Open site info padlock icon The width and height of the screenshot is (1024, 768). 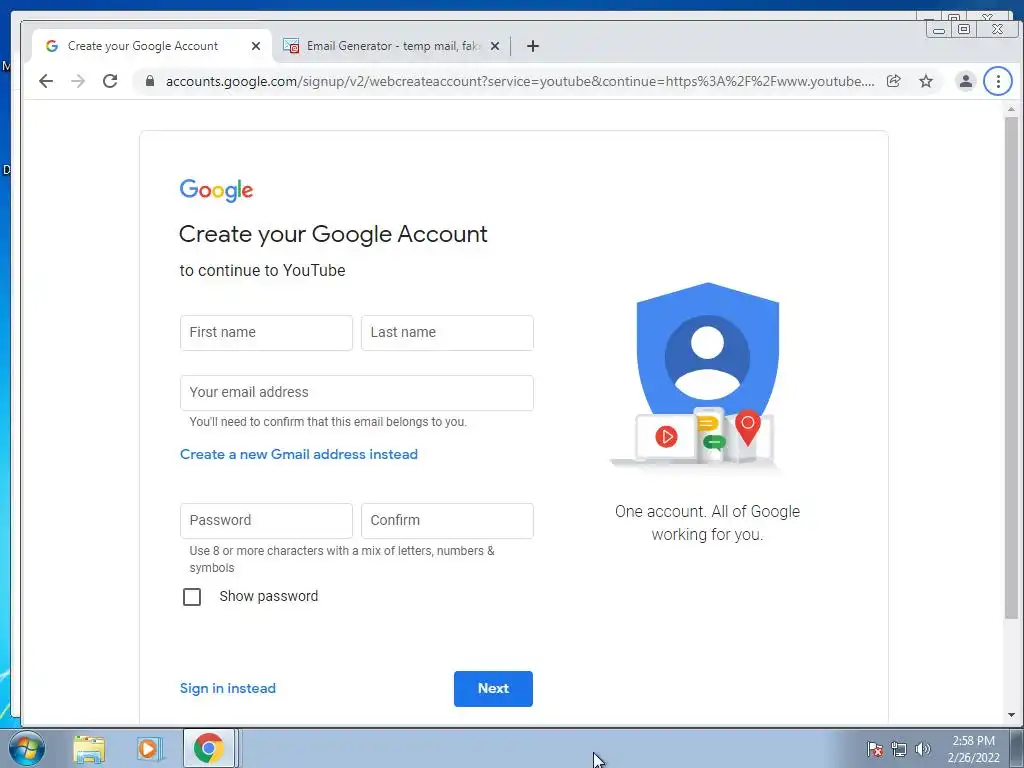coord(150,81)
